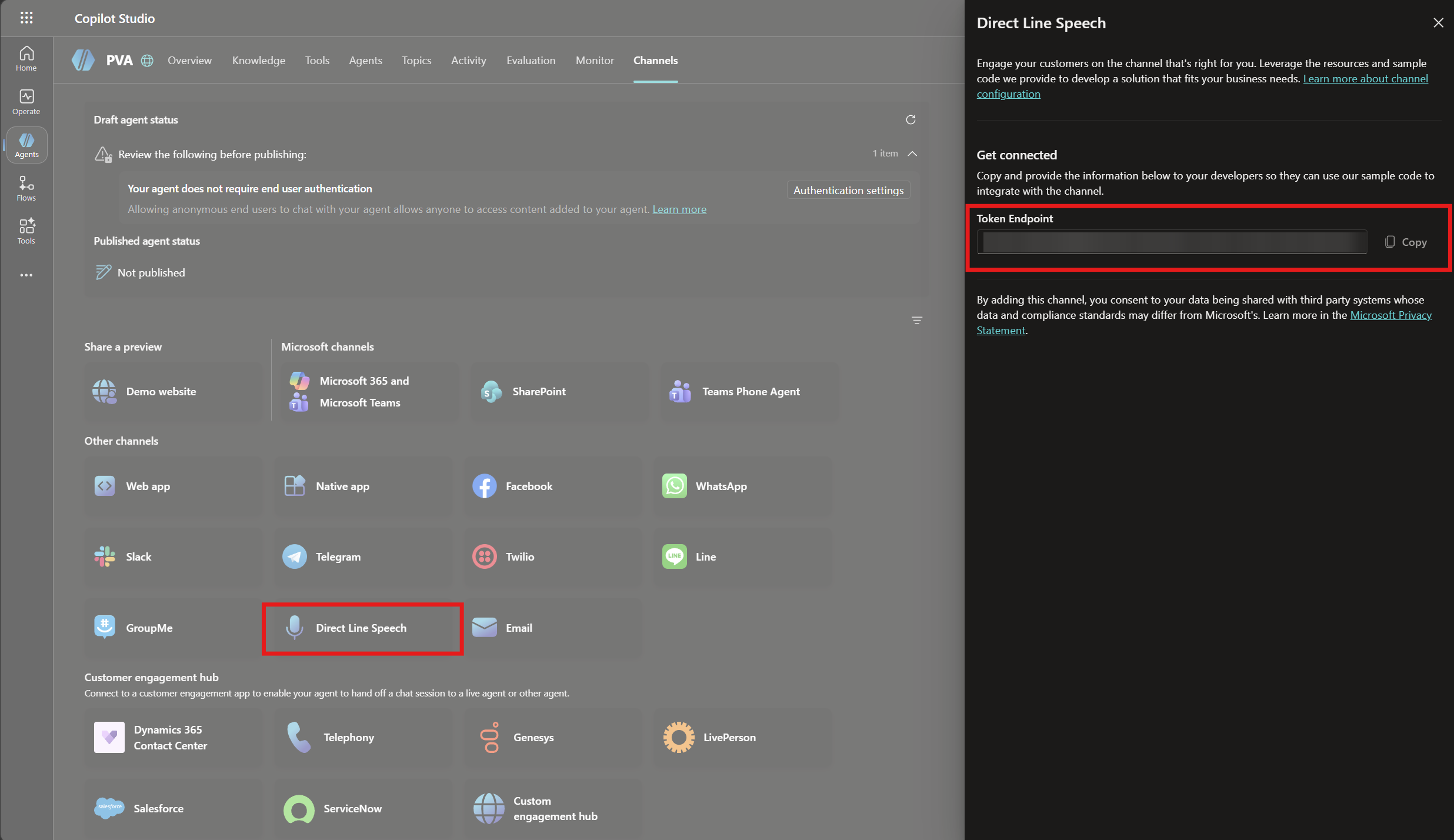Go to Home in the sidebar
The image size is (1454, 840).
tap(26, 59)
